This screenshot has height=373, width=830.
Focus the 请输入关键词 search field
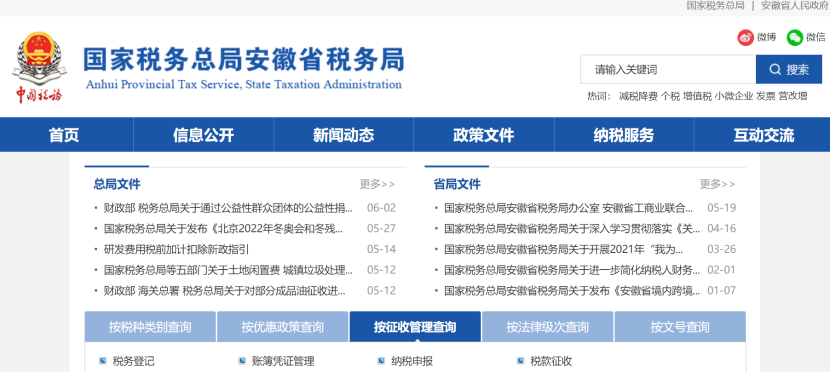[668, 69]
